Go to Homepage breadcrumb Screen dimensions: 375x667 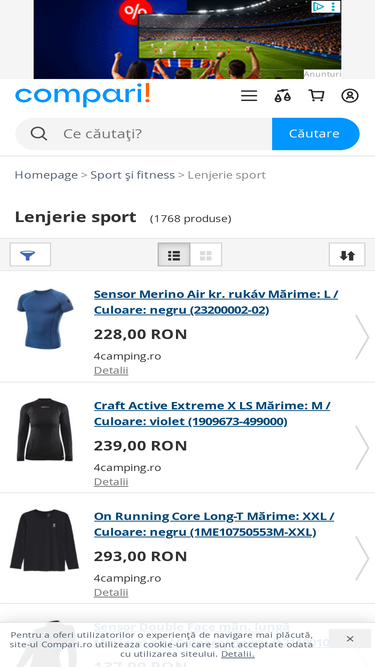[x=46, y=175]
